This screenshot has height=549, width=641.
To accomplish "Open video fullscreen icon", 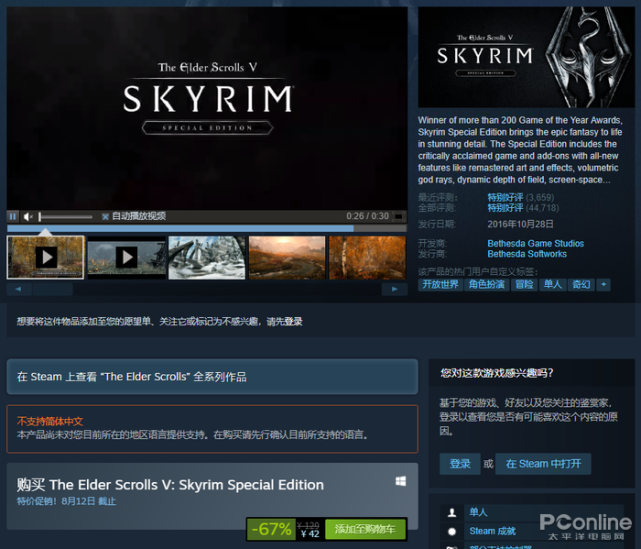I will tap(398, 216).
